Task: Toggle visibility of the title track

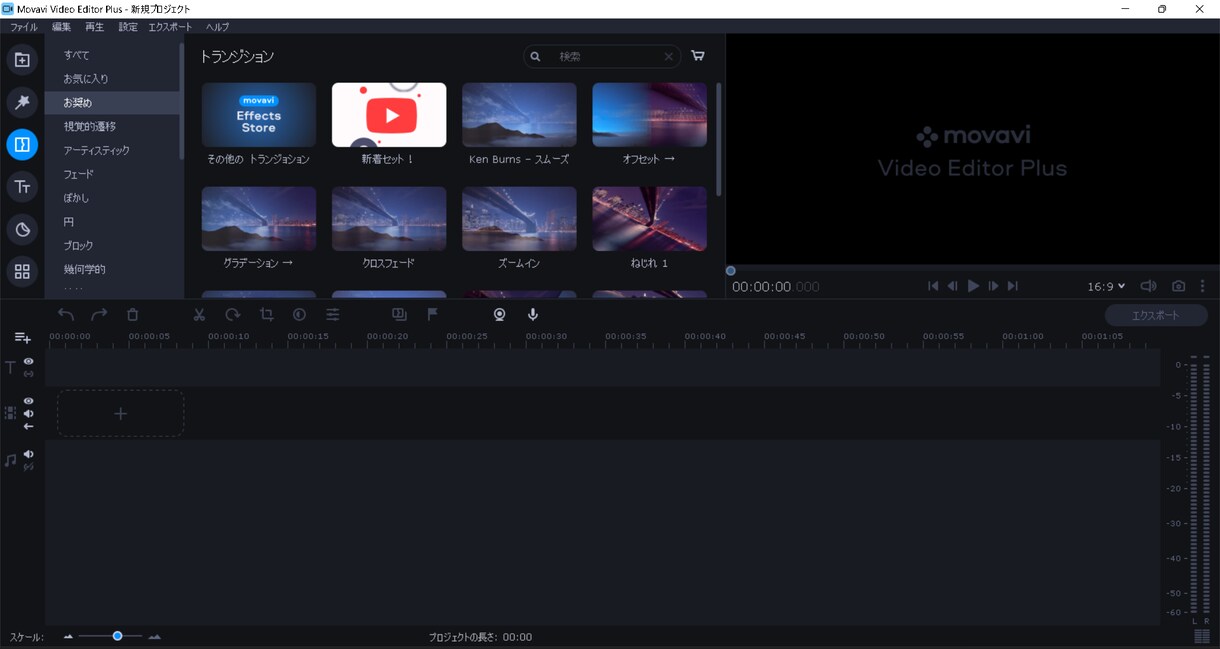Action: [29, 361]
